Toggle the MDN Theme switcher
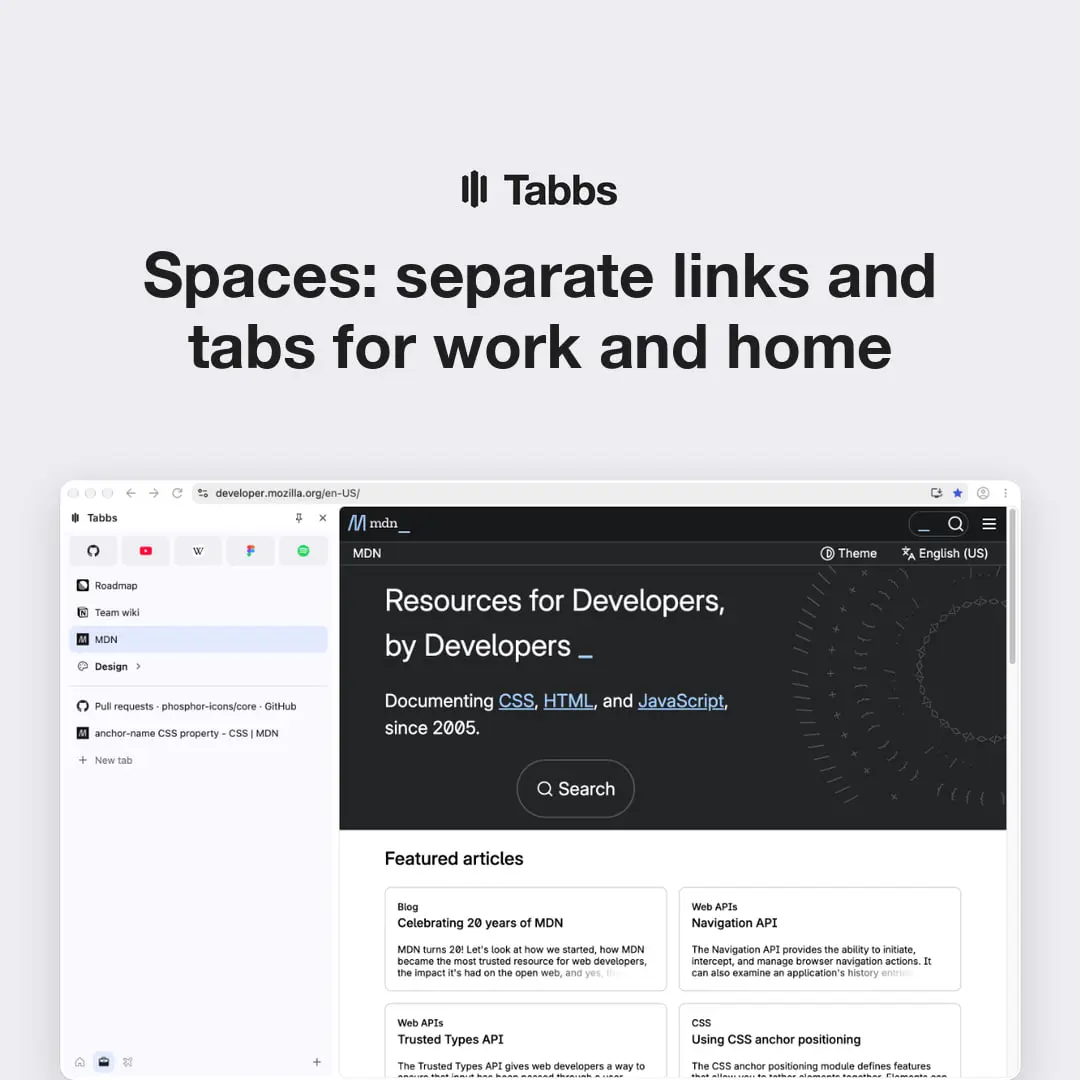Viewport: 1080px width, 1080px height. [849, 553]
